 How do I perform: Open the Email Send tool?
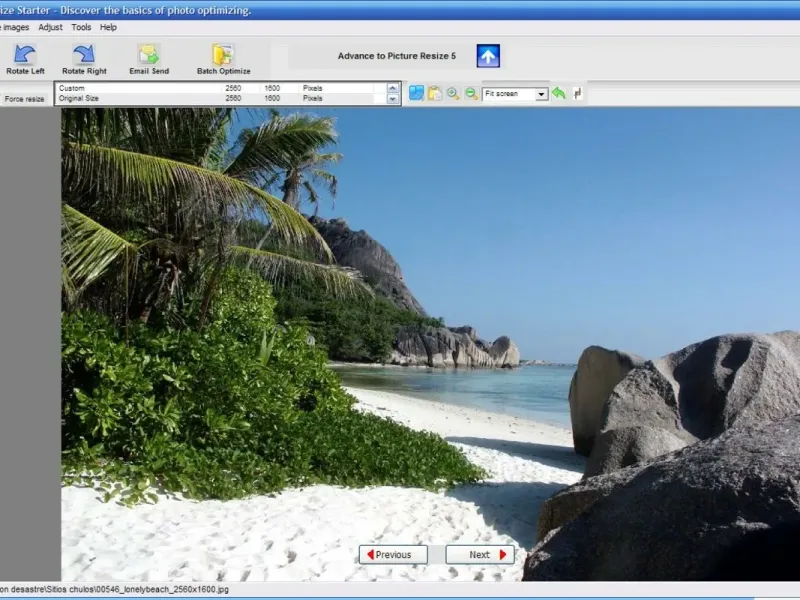click(x=149, y=60)
